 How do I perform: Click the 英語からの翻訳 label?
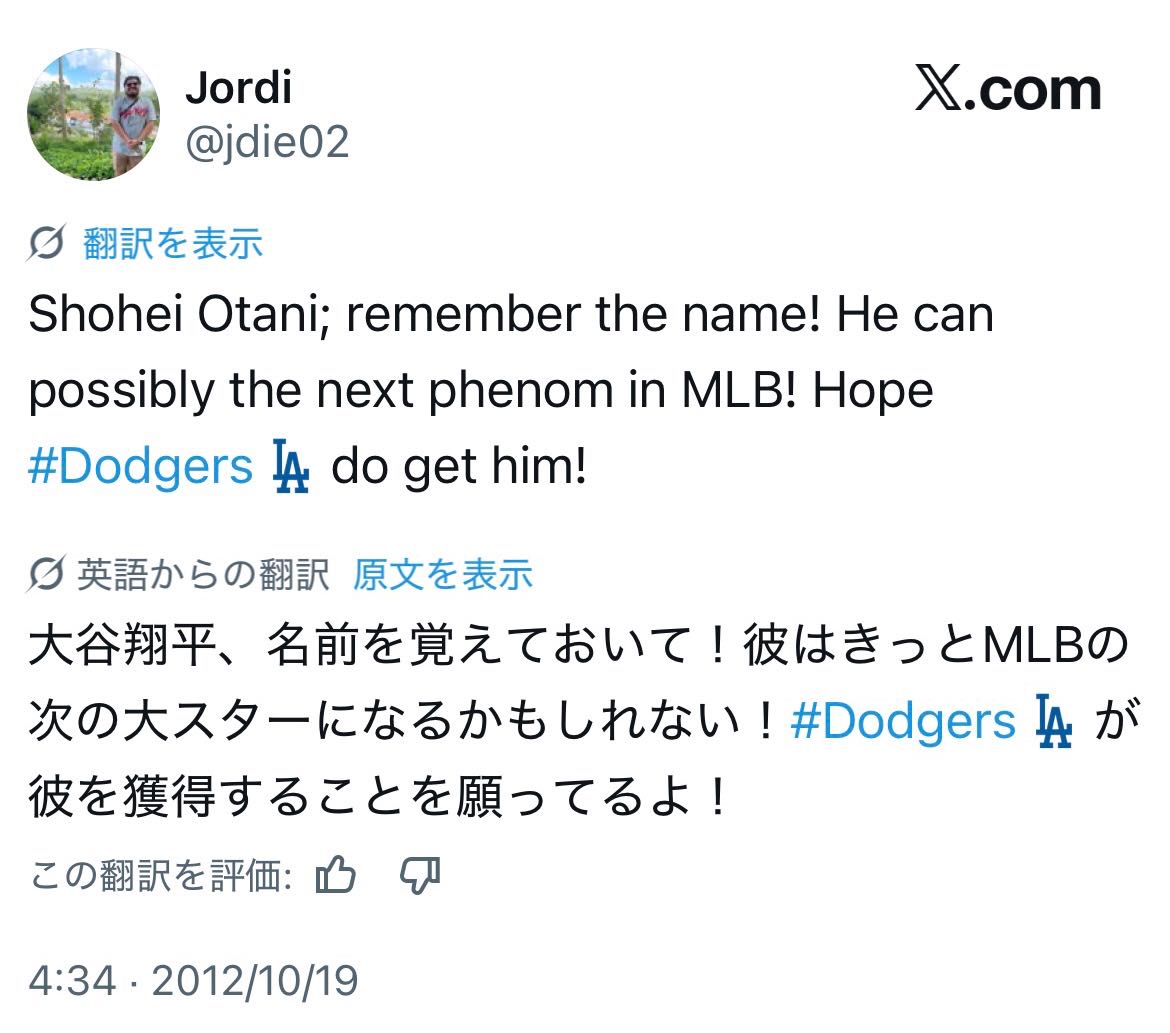click(x=204, y=575)
